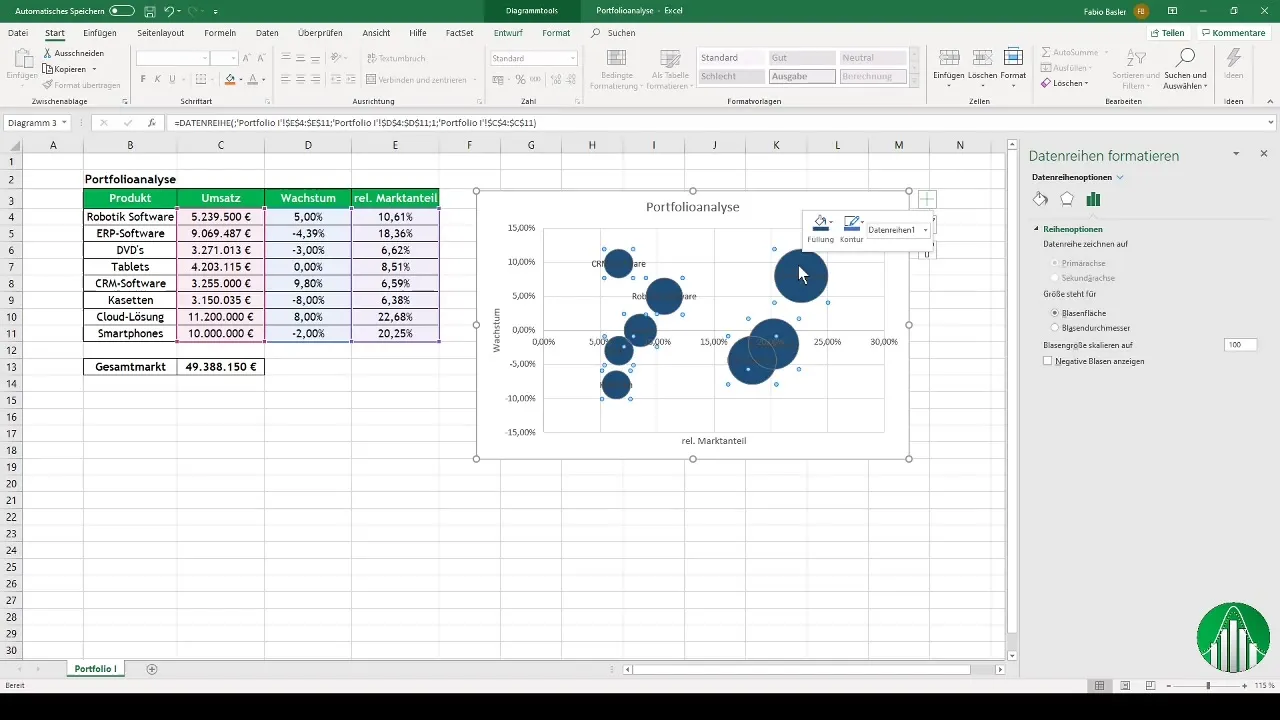1280x720 pixels.
Task: Switch to the Seitenlayout ribbon tab
Action: coord(160,33)
